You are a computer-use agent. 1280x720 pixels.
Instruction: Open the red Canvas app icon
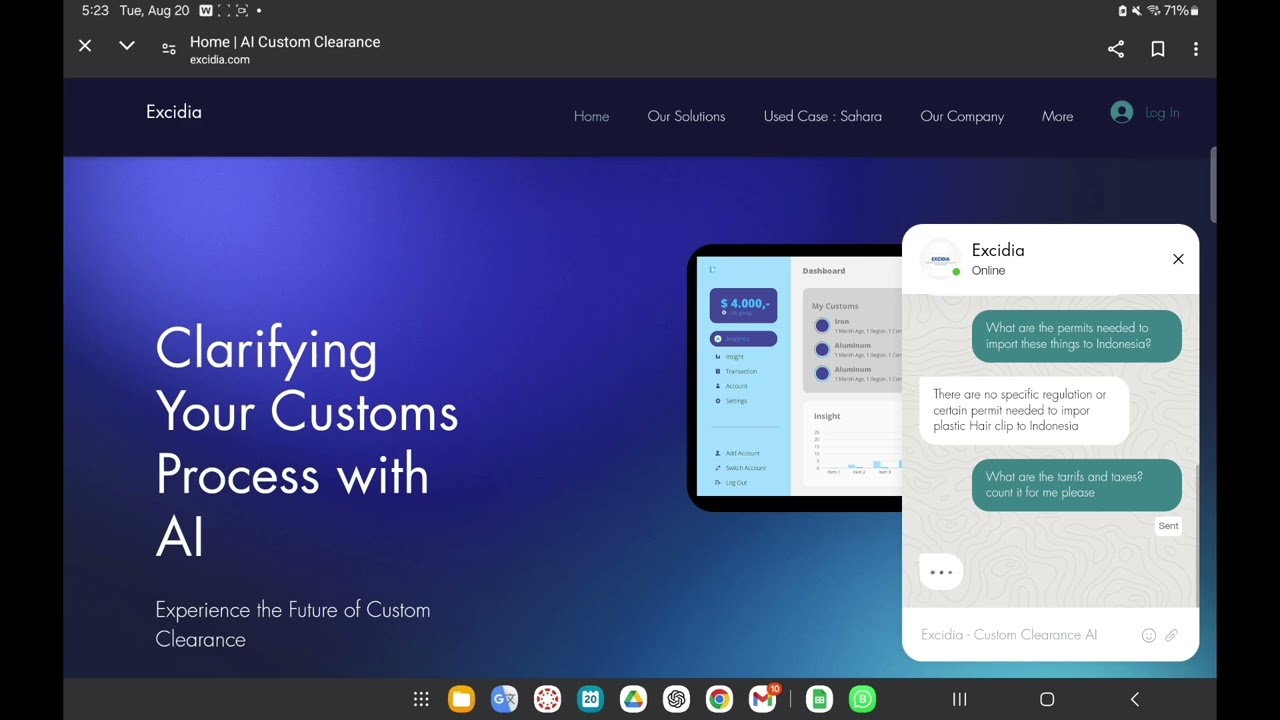(547, 700)
